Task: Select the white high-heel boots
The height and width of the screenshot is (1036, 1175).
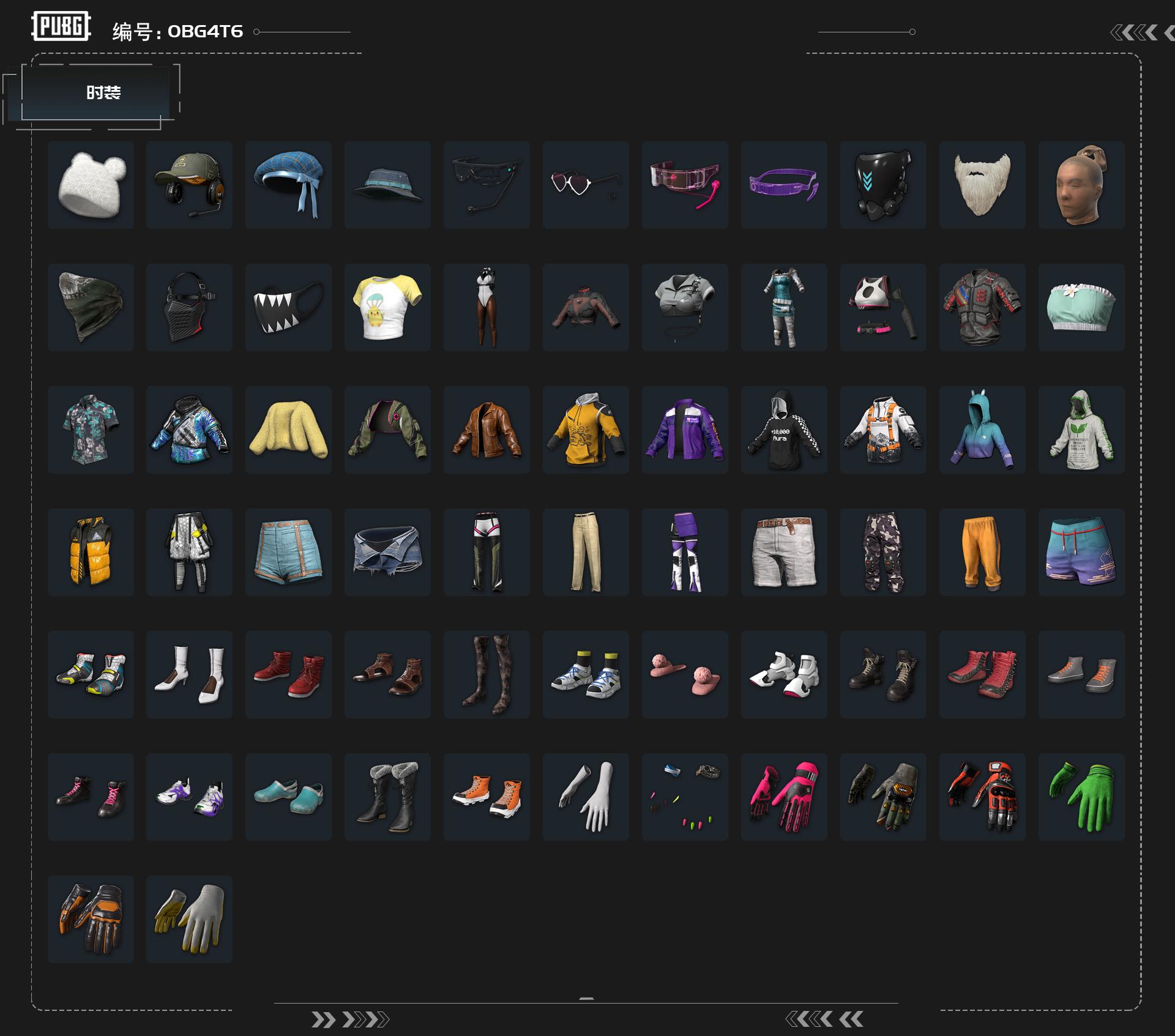Action: click(189, 674)
